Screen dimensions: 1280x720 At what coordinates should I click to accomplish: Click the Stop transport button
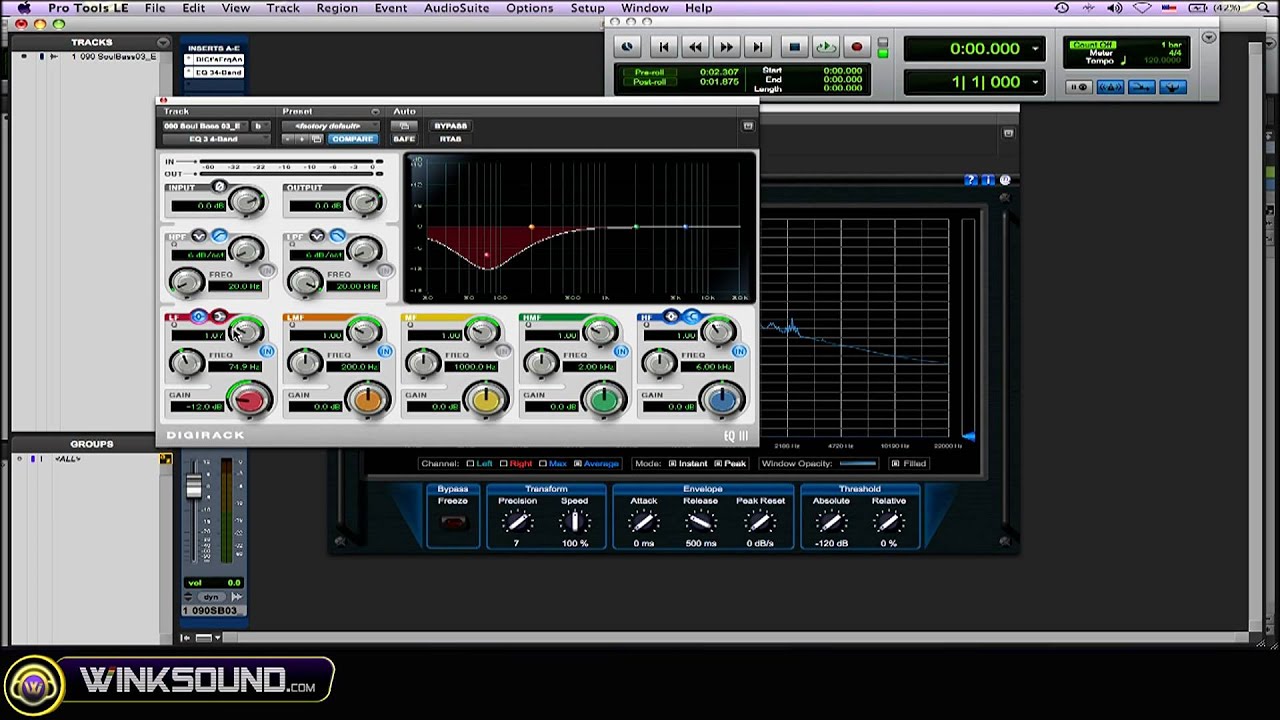pyautogui.click(x=794, y=47)
